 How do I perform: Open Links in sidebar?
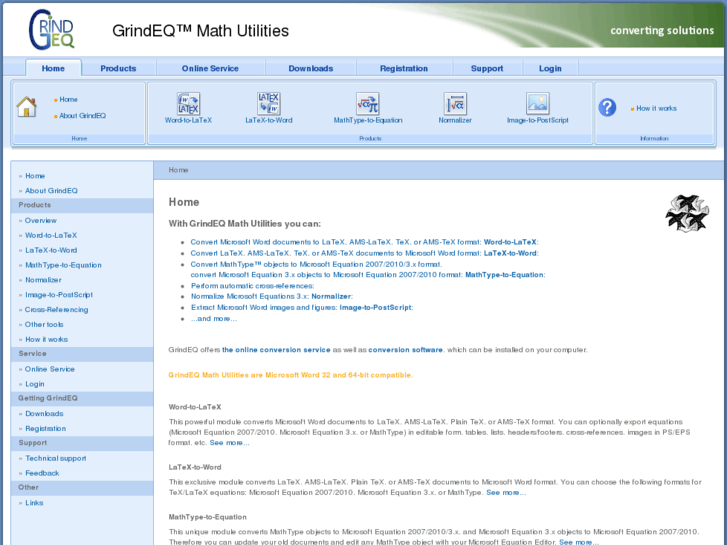(x=34, y=502)
